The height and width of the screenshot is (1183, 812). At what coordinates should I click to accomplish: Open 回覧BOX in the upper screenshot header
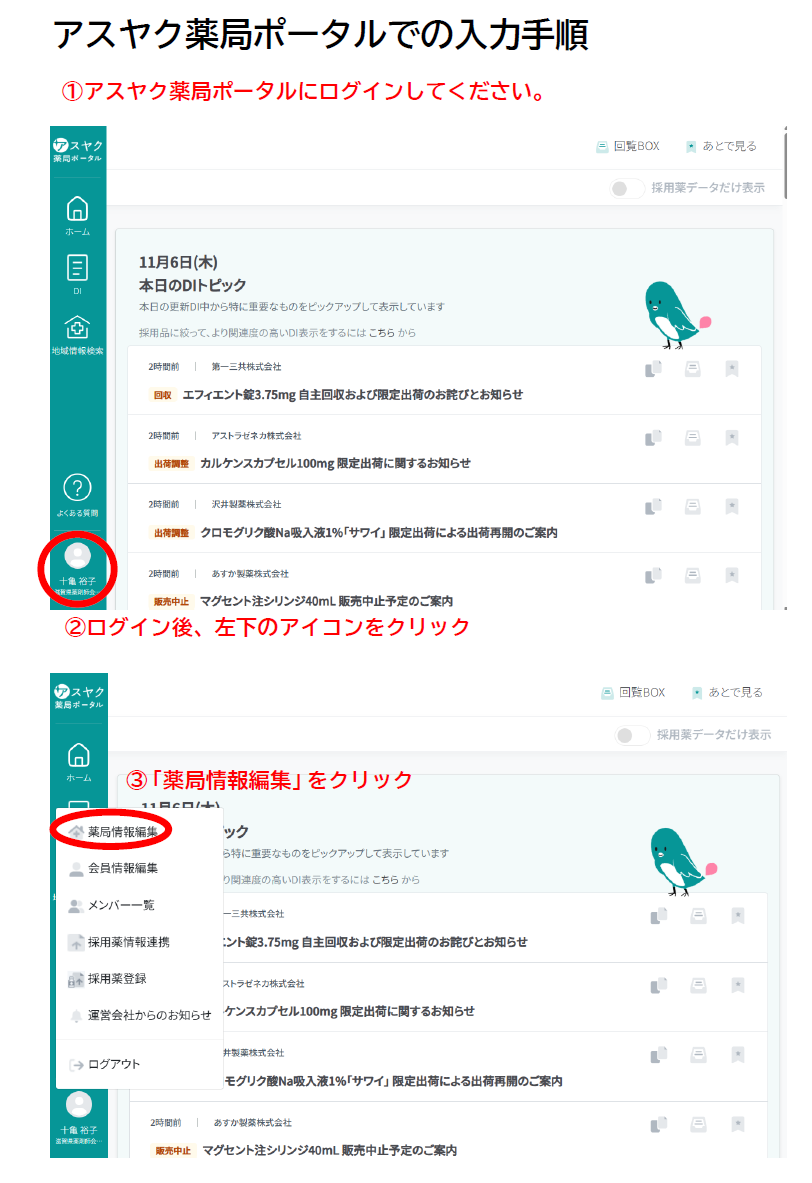coord(628,146)
